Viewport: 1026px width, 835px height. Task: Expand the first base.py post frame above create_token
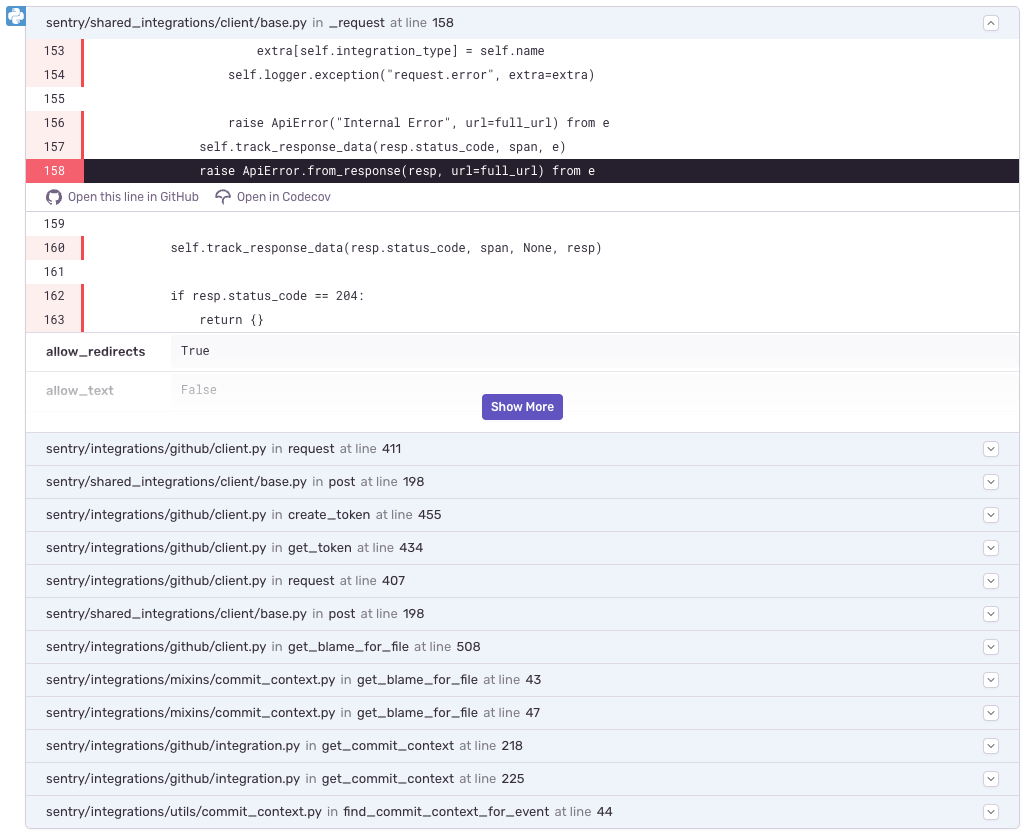click(991, 482)
